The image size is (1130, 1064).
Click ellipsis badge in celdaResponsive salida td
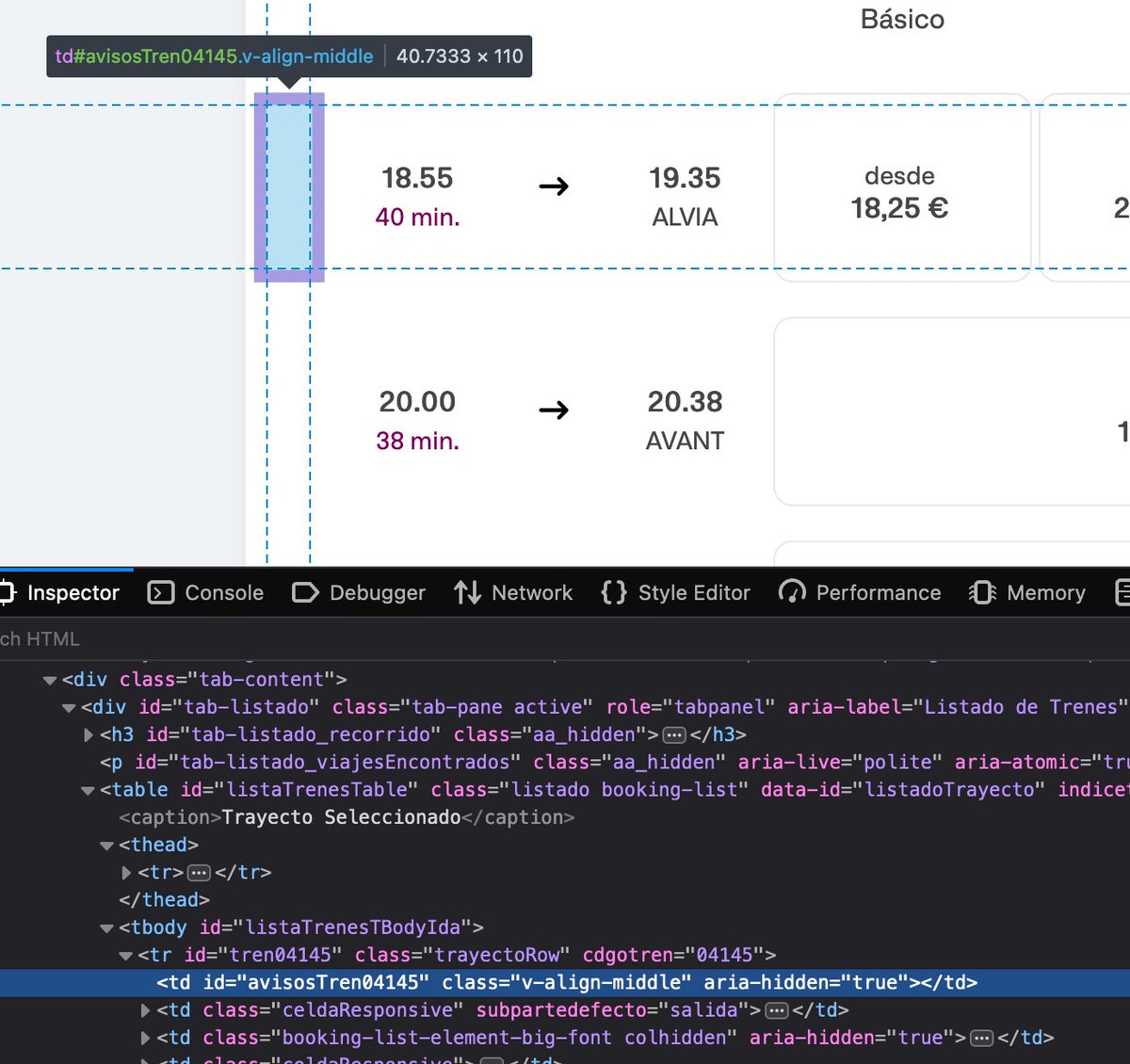(x=777, y=1010)
